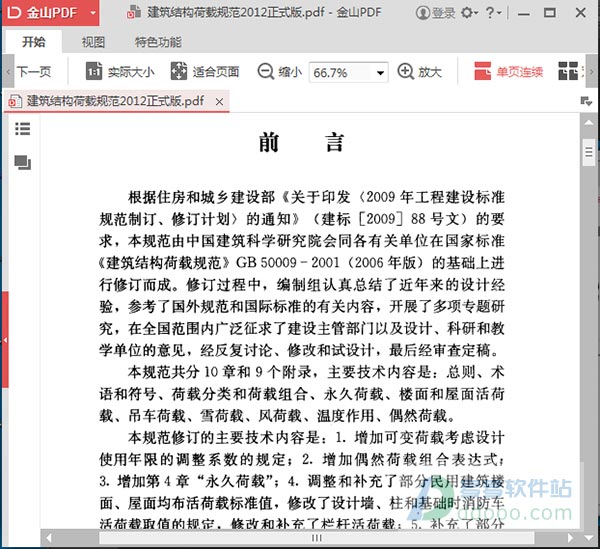The image size is (600, 549).
Task: Click the vertical scrollbar up arrow
Action: [589, 123]
